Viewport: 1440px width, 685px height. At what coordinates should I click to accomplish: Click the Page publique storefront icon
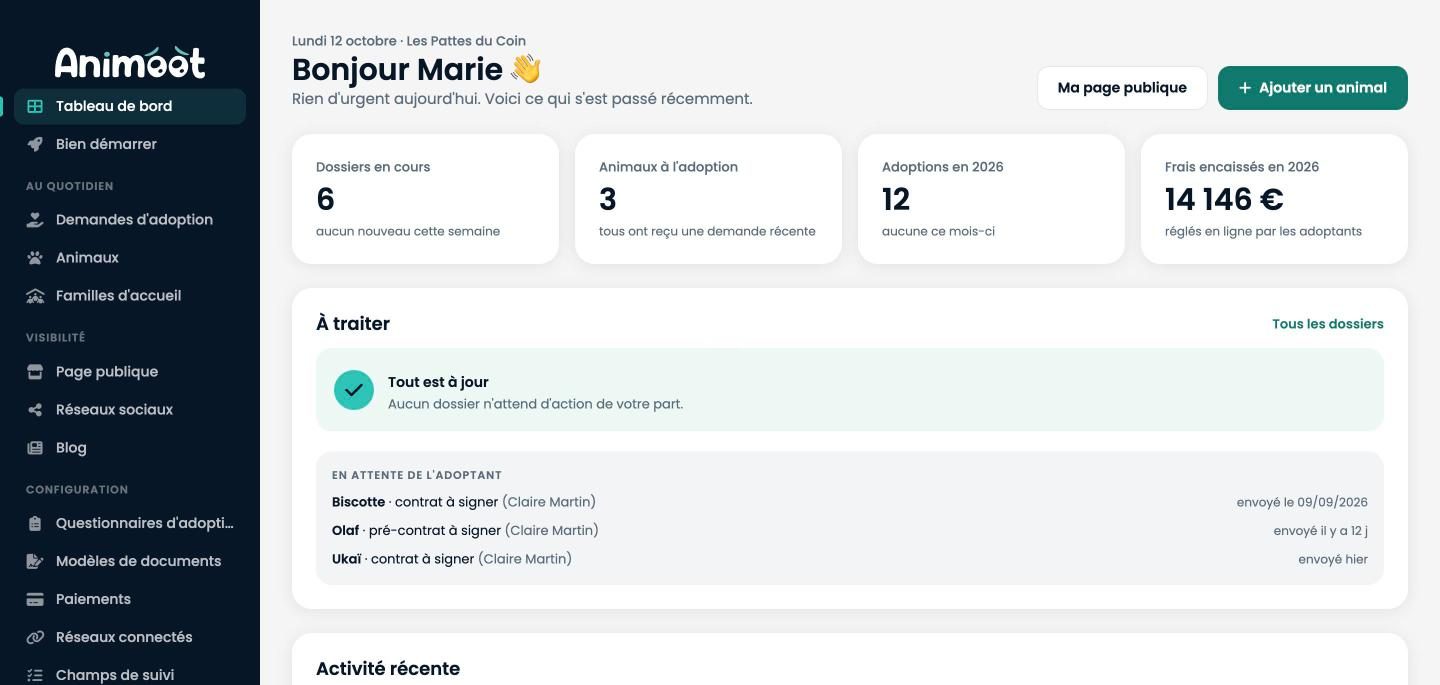[35, 372]
